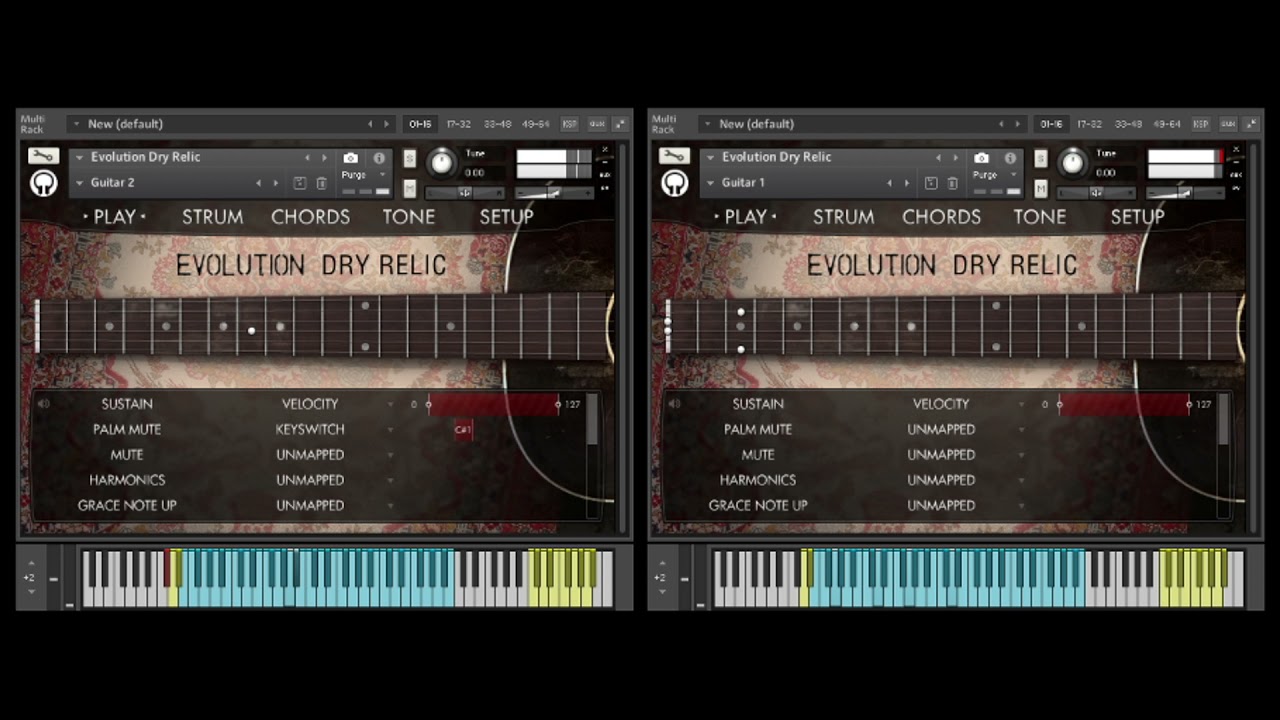Close Guitar 2 instrument with X button
The height and width of the screenshot is (720, 1280).
click(x=605, y=150)
